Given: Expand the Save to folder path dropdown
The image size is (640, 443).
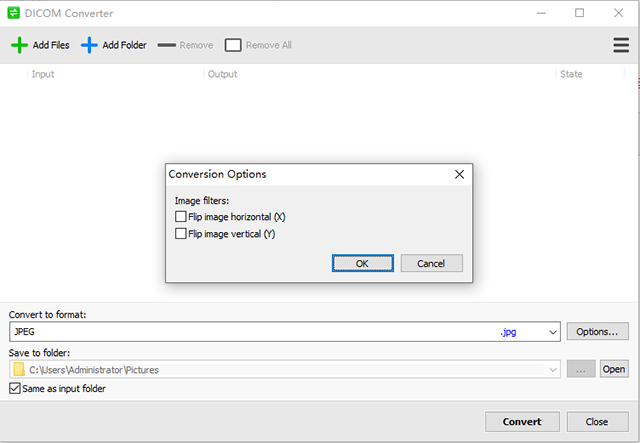Looking at the screenshot, I should (x=553, y=369).
